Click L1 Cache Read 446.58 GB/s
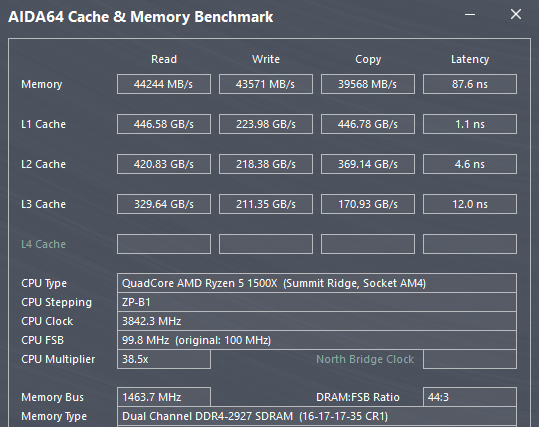Viewport: 539px width, 427px height. (164, 124)
